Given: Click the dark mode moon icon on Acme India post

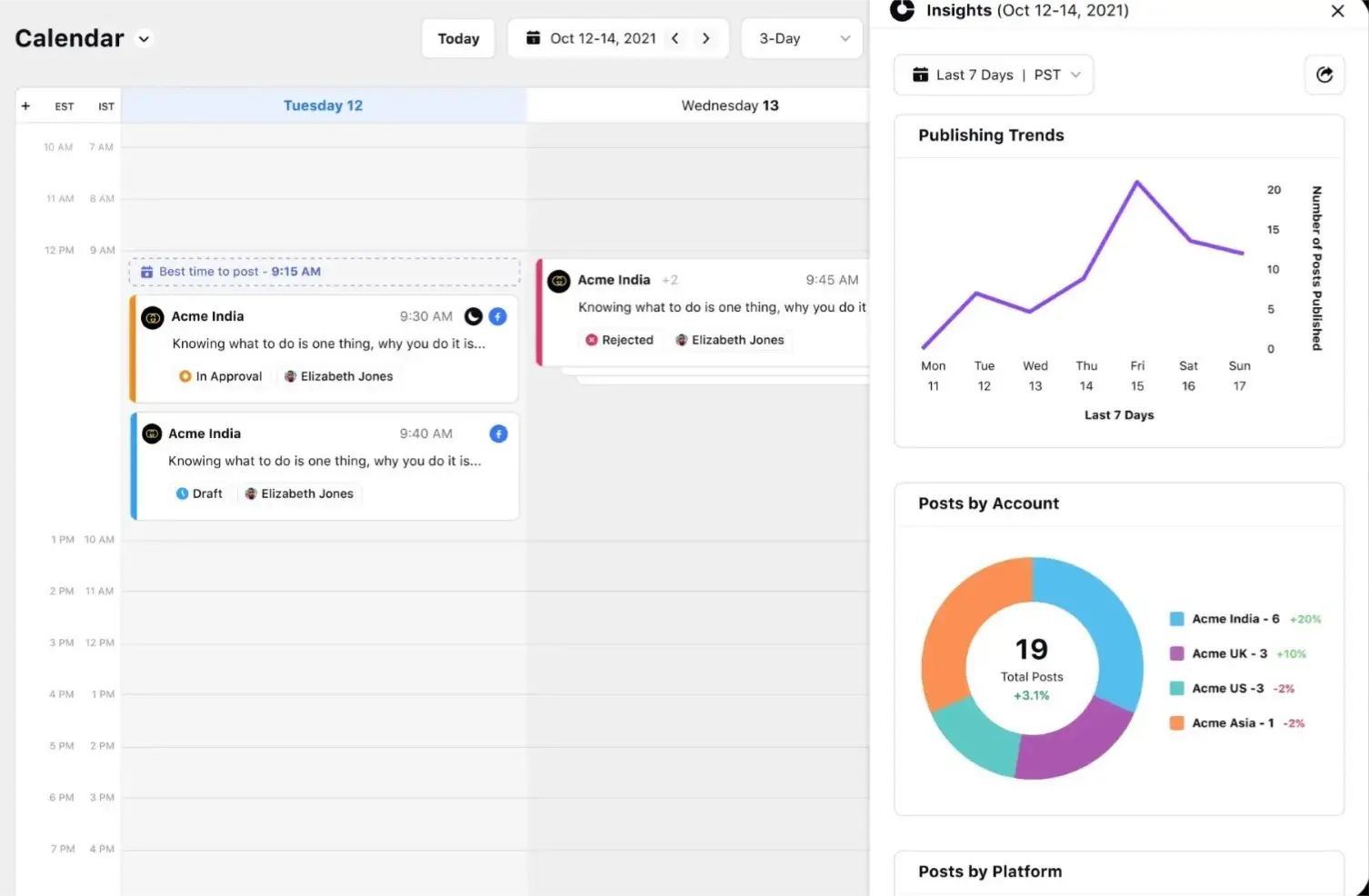Looking at the screenshot, I should pos(473,316).
